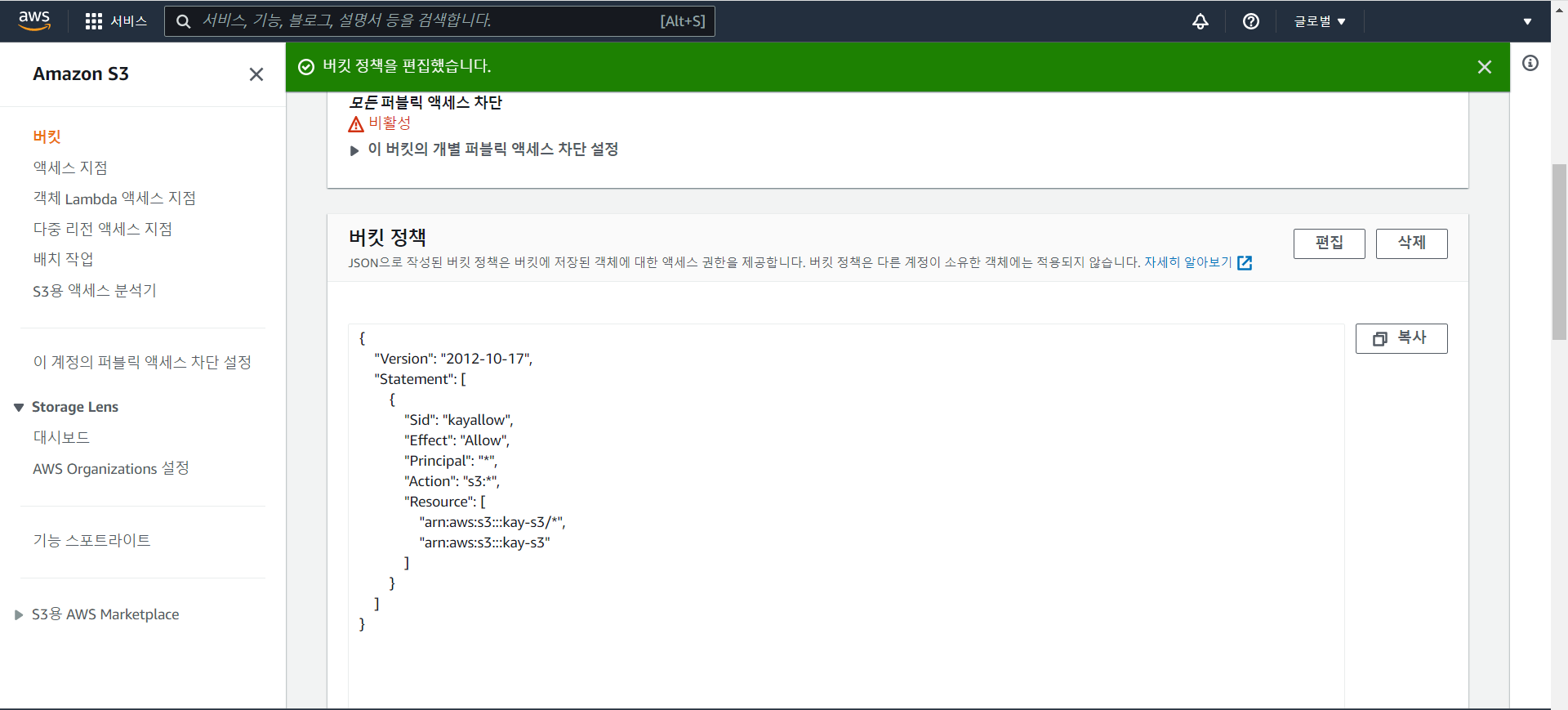
Task: Open the 서비스 services grid menu
Action: pos(116,21)
